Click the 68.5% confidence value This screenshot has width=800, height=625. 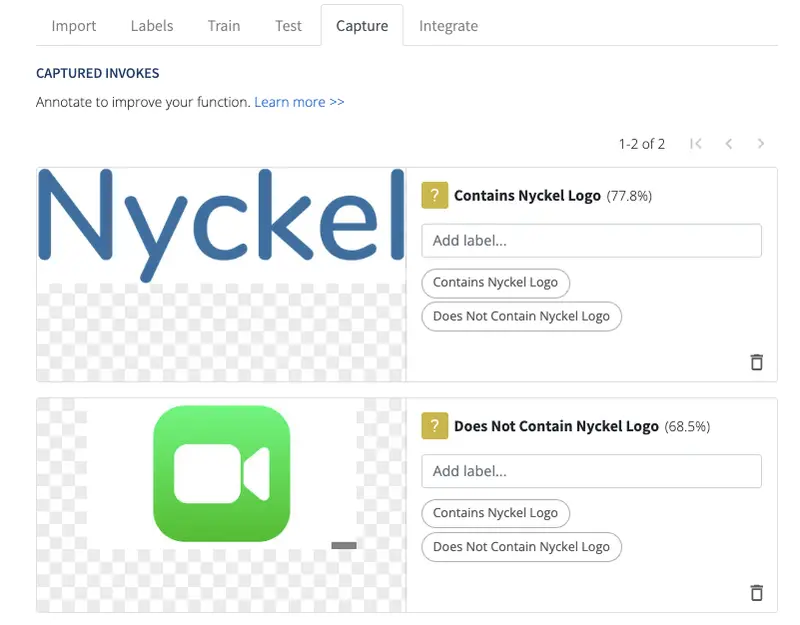tap(687, 427)
